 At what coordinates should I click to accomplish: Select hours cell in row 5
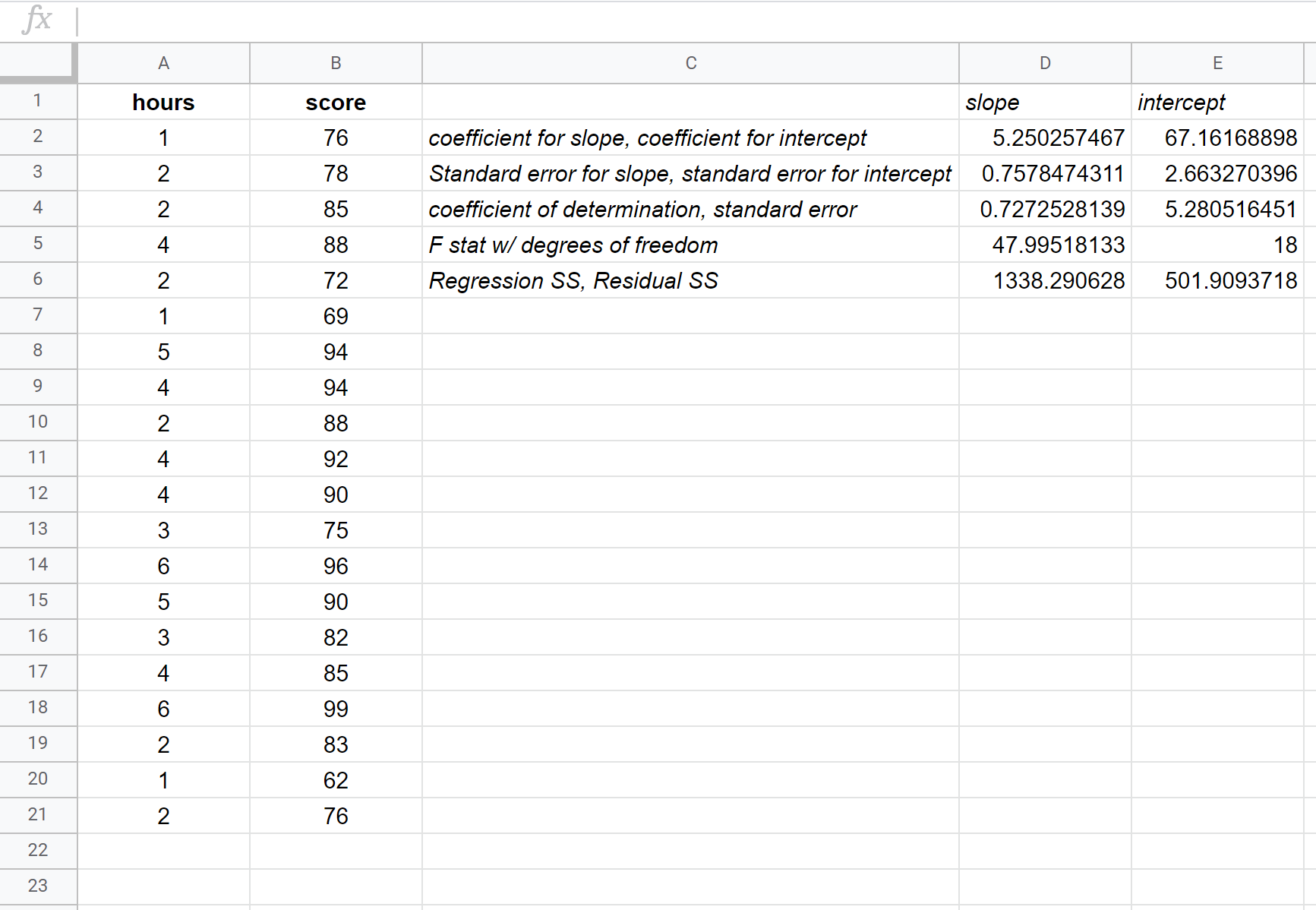coord(163,245)
